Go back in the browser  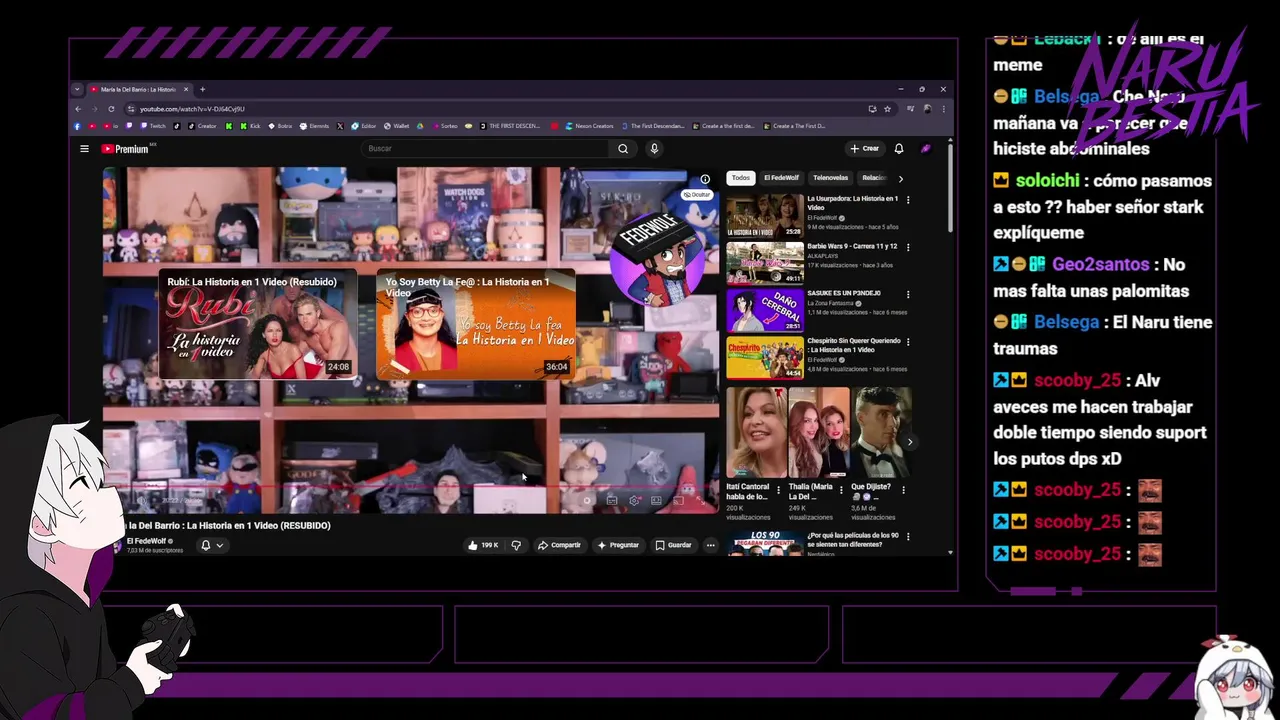(78, 109)
